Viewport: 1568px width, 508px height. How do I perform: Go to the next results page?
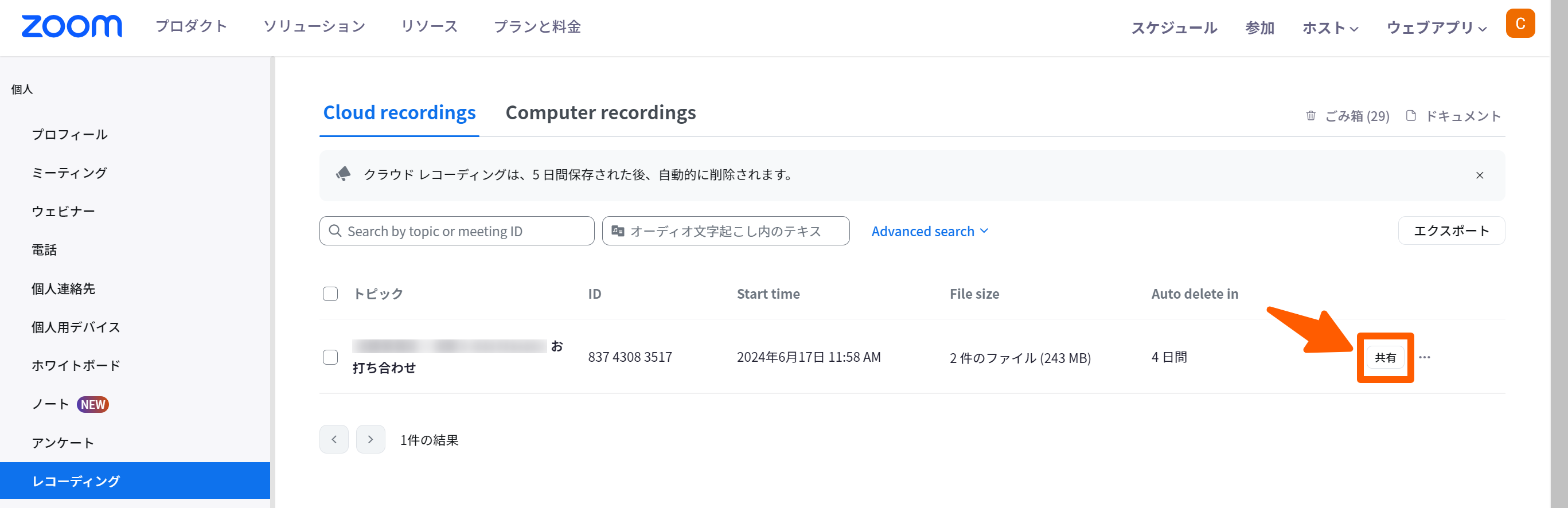(x=370, y=439)
